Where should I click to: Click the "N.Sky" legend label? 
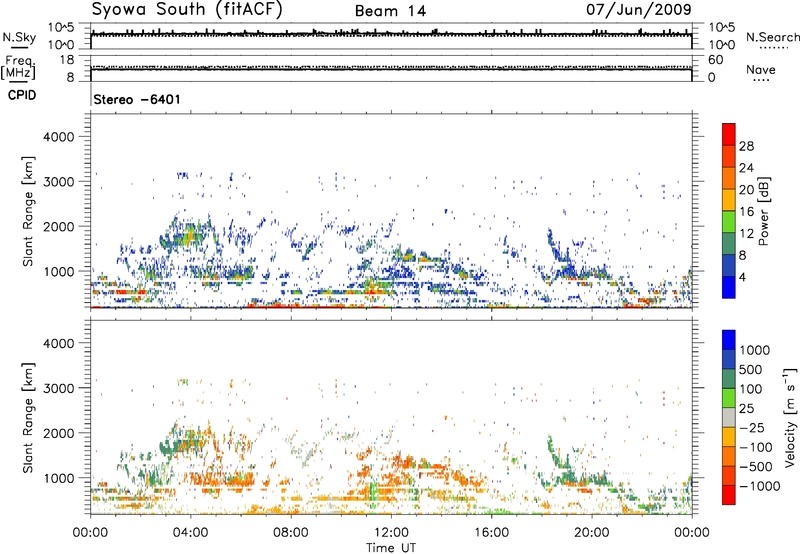pyautogui.click(x=19, y=37)
